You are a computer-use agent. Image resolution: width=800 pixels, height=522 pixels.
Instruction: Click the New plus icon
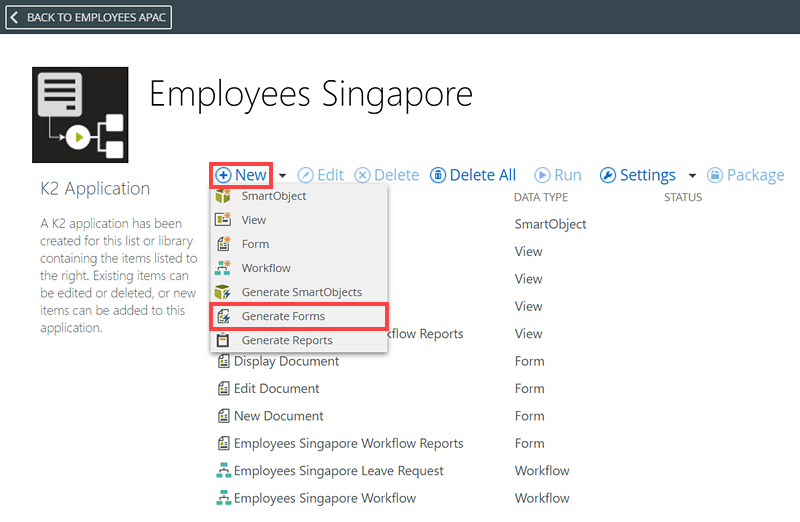tap(223, 175)
